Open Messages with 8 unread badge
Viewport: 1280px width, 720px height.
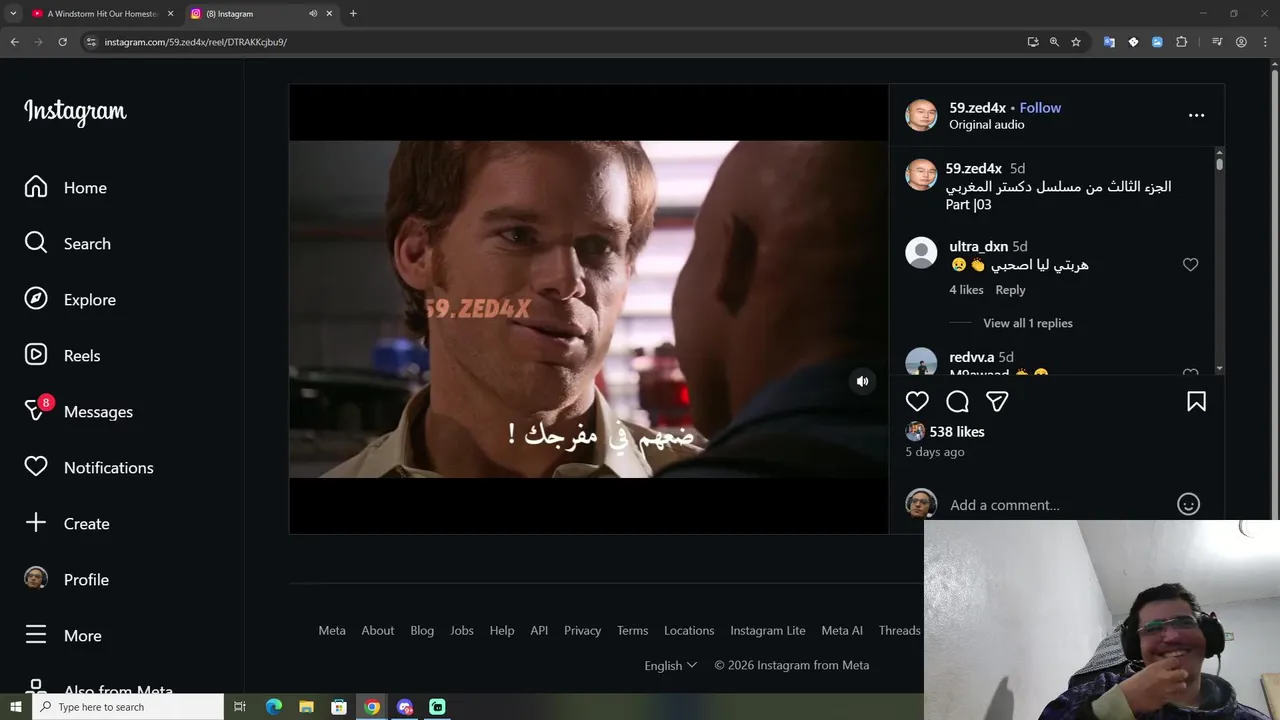click(79, 411)
